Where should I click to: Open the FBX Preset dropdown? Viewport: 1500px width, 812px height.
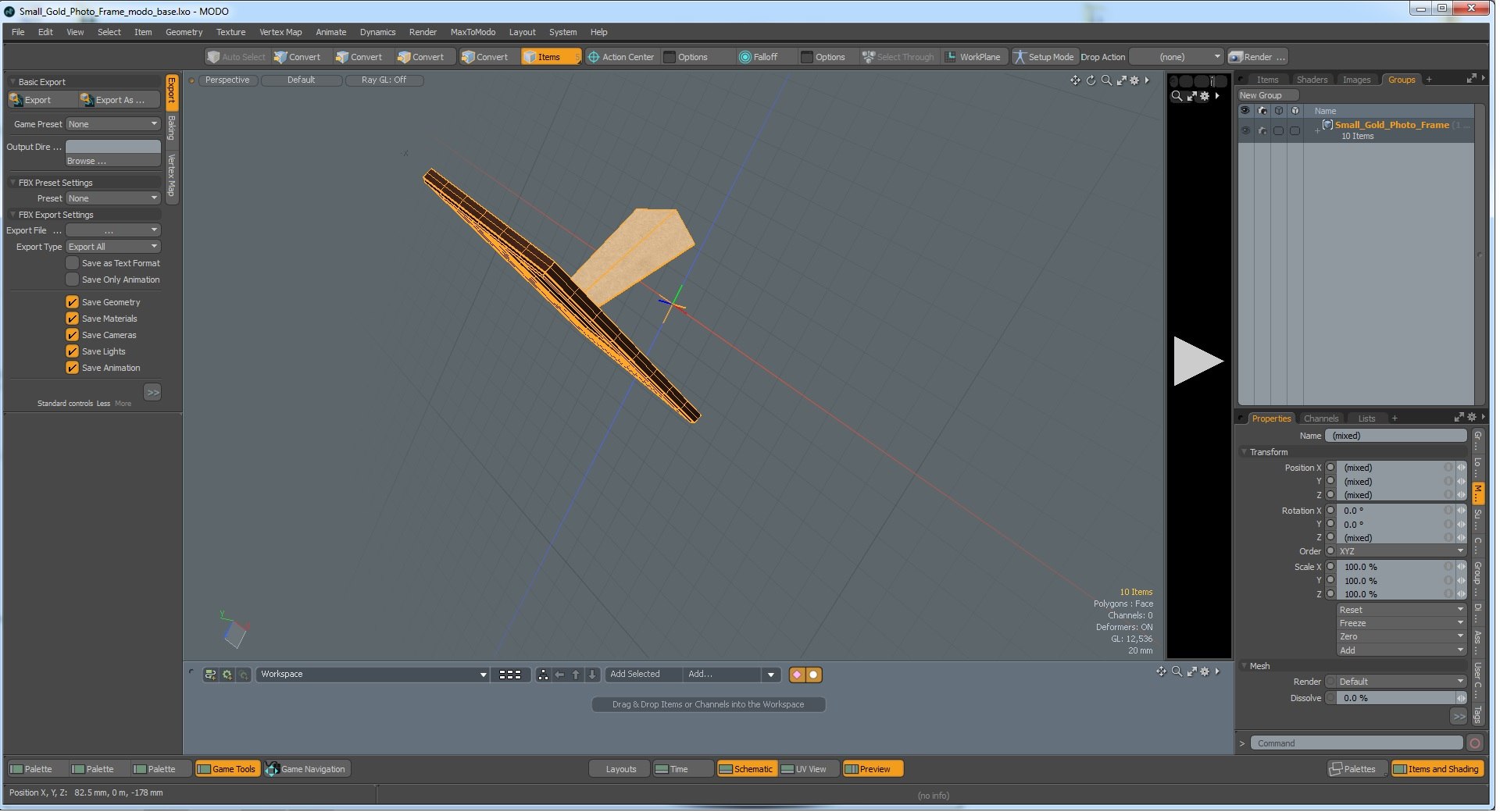click(x=113, y=198)
